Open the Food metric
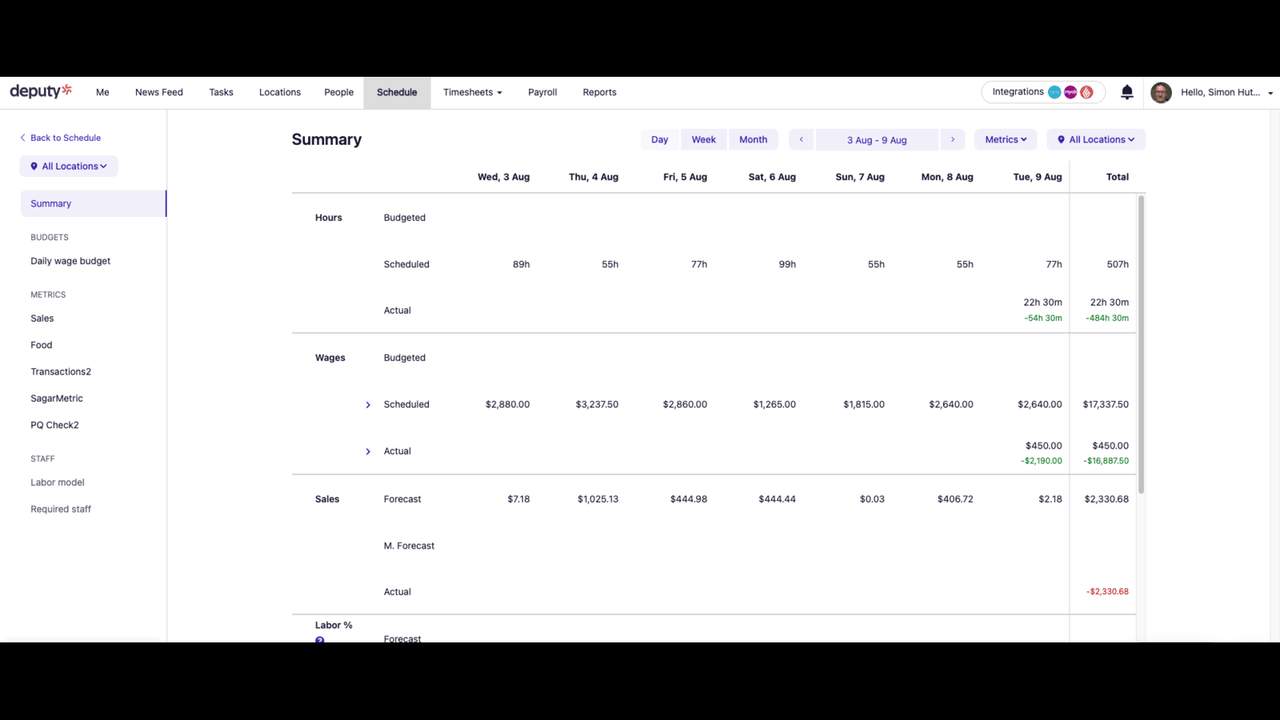 pos(41,345)
